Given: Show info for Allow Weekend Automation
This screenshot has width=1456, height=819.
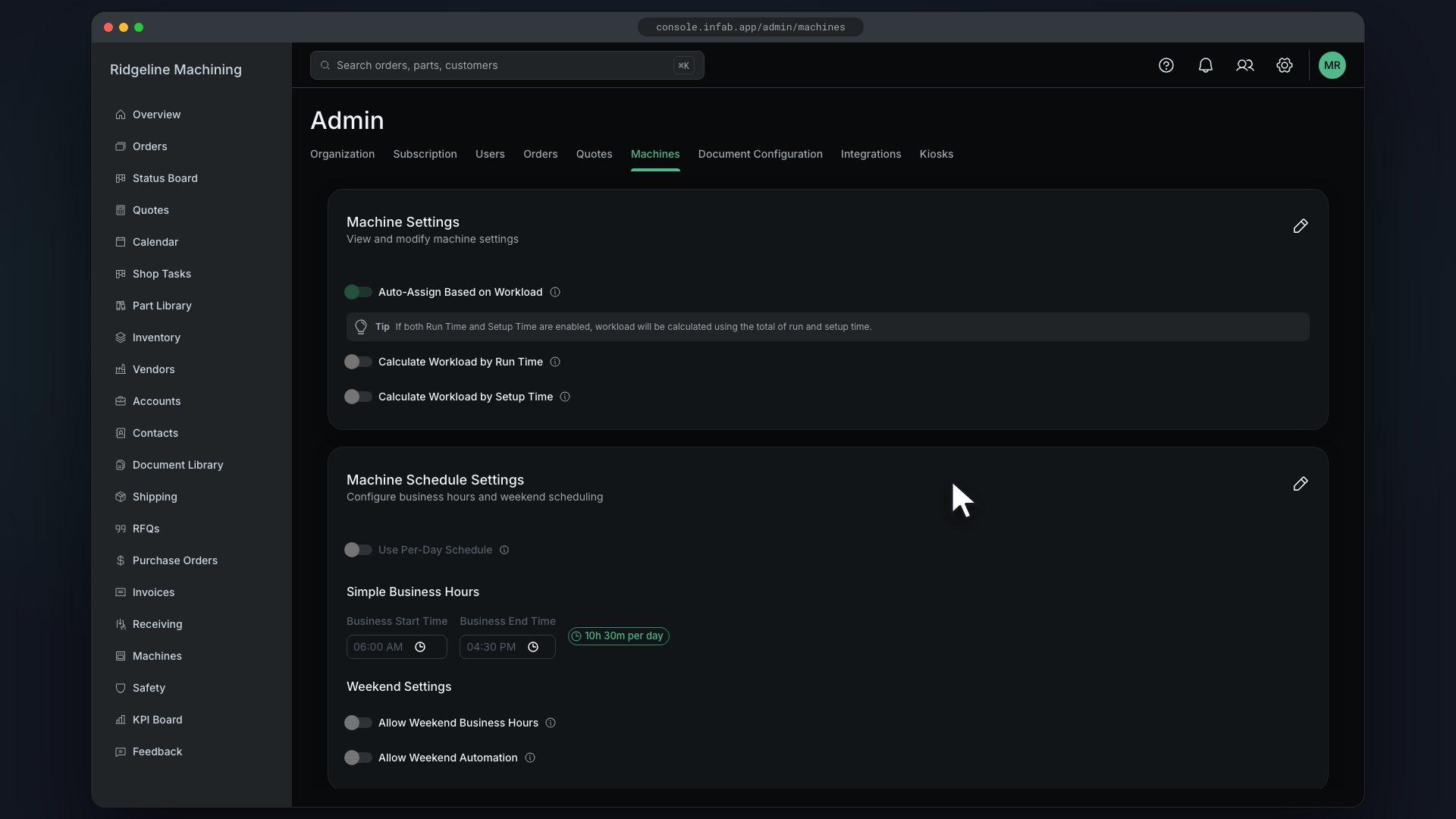Looking at the screenshot, I should (530, 758).
